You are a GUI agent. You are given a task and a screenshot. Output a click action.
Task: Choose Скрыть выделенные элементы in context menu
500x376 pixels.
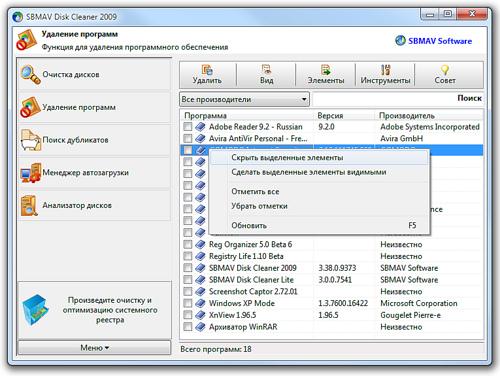pyautogui.click(x=319, y=158)
